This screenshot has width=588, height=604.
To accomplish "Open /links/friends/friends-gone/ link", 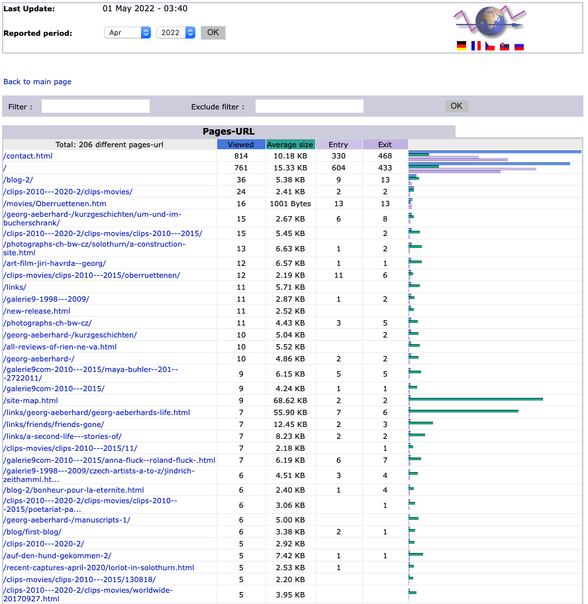I will pos(54,424).
